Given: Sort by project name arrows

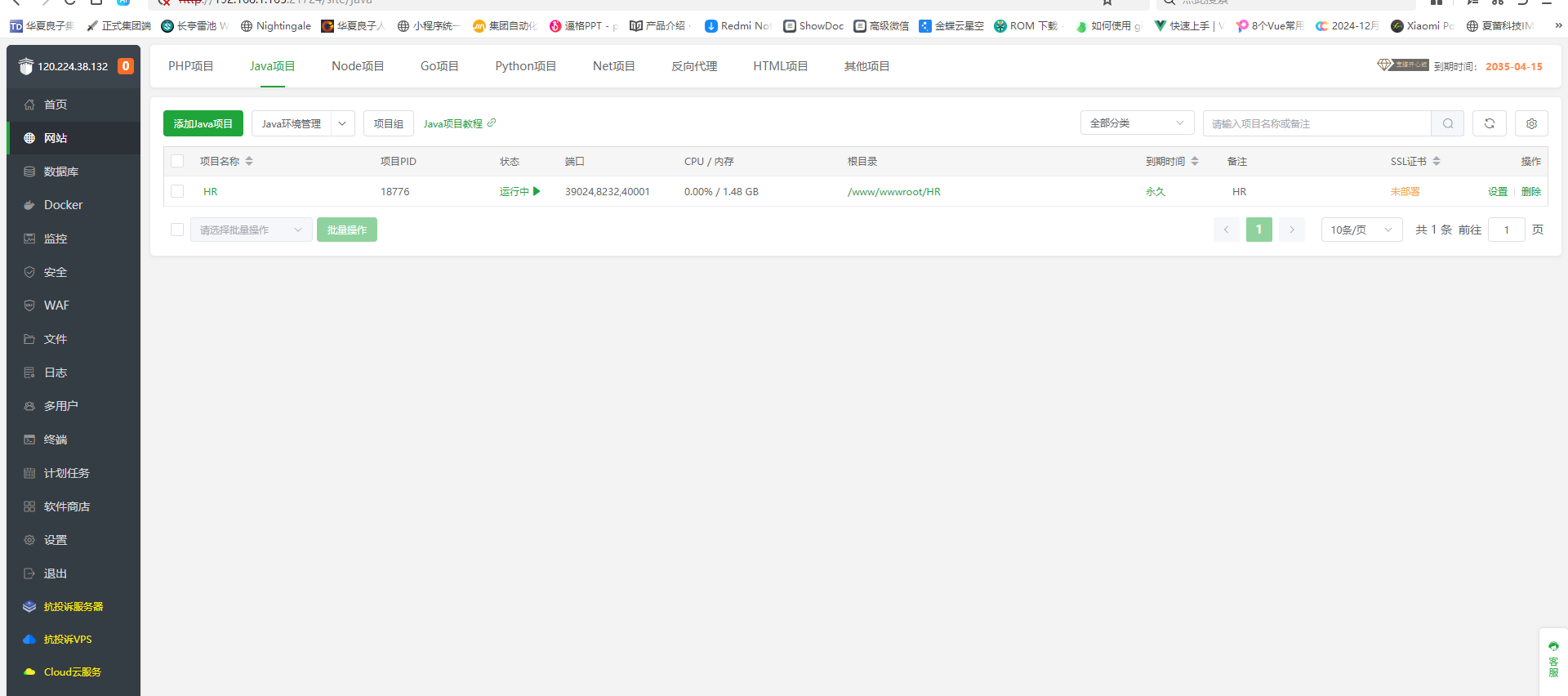Looking at the screenshot, I should tap(249, 162).
